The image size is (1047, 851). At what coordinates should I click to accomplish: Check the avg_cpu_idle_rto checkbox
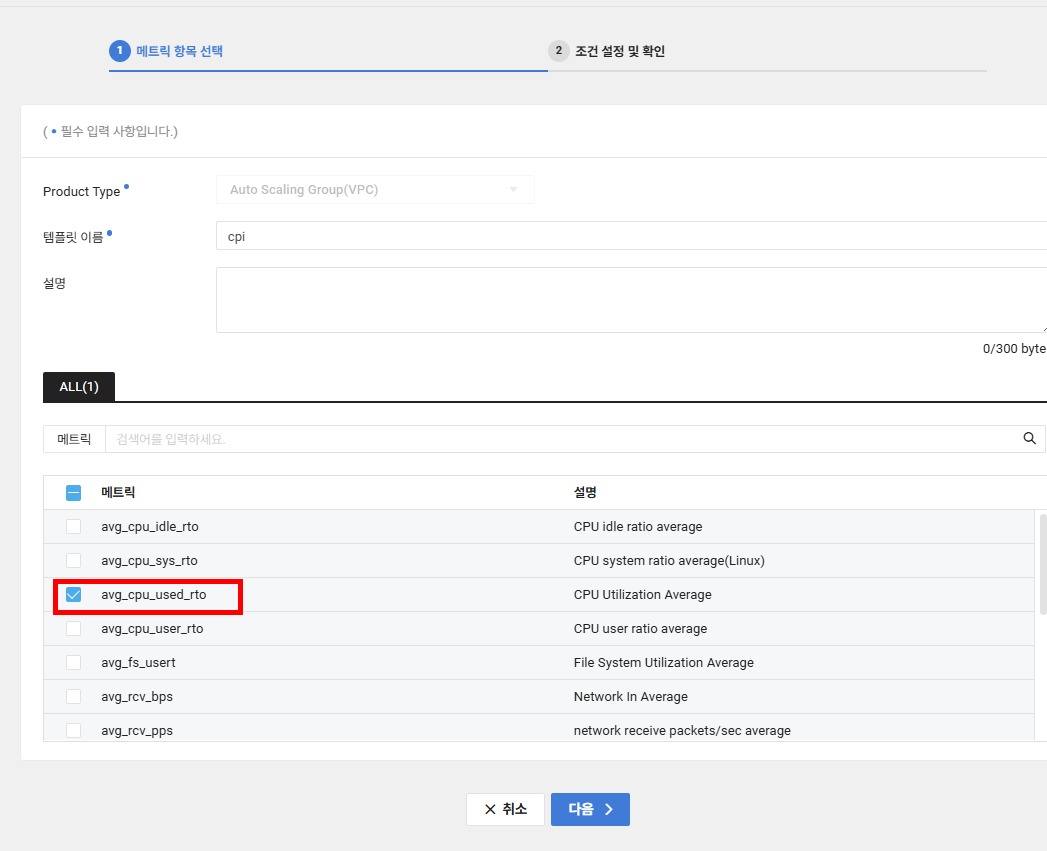(73, 526)
